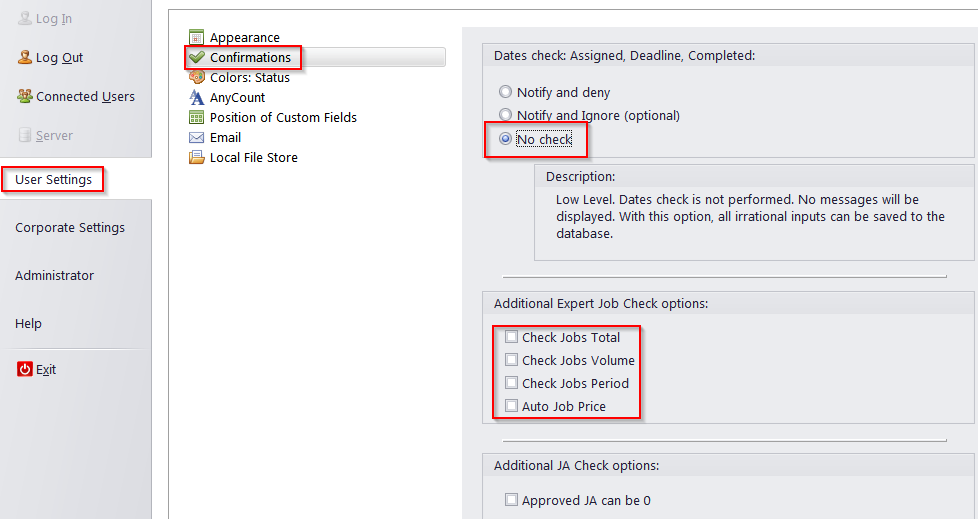The image size is (978, 519).
Task: Click the Confirmations green checkmark icon
Action: point(196,57)
